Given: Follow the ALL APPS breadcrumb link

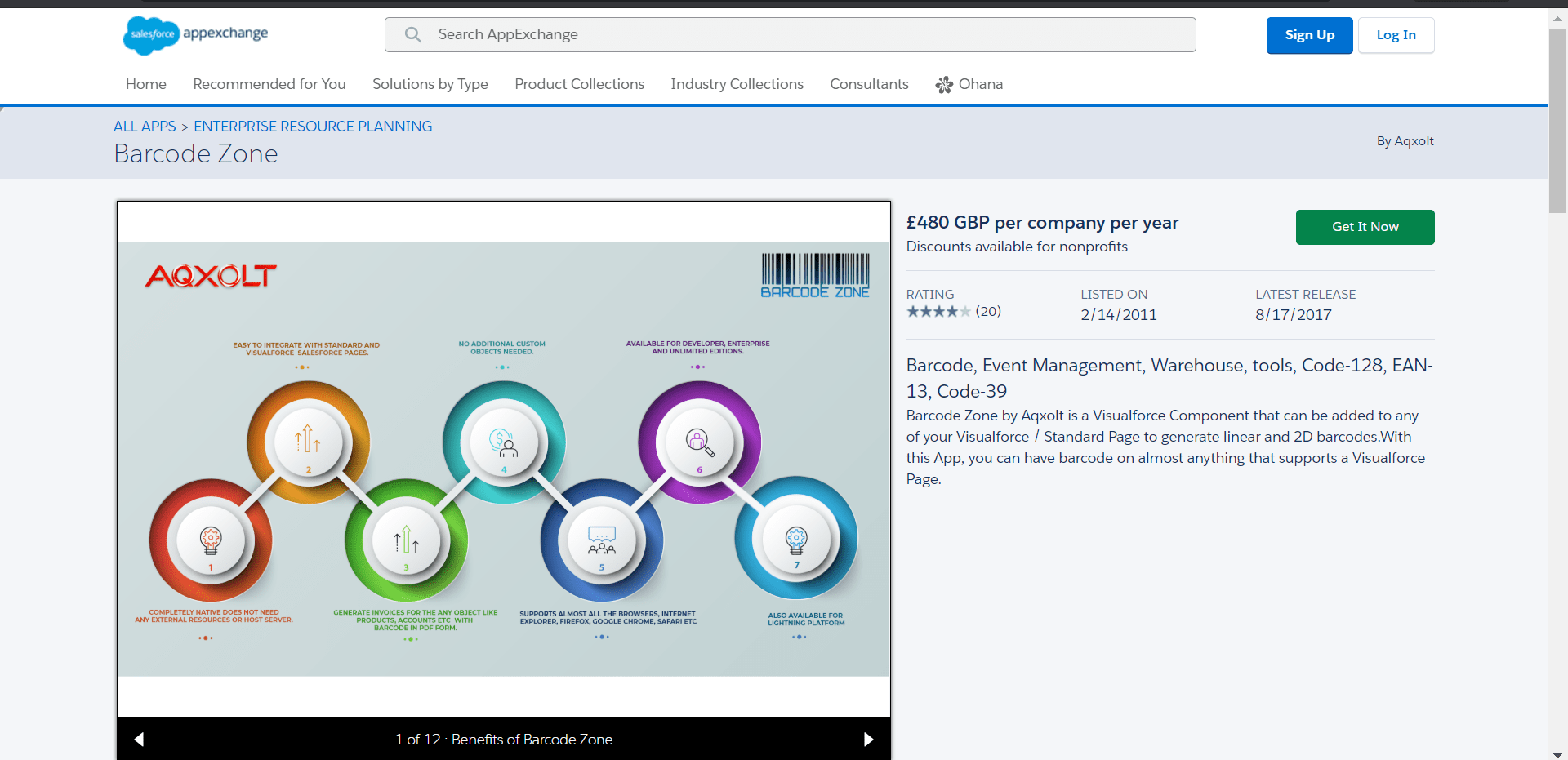Looking at the screenshot, I should tap(145, 127).
